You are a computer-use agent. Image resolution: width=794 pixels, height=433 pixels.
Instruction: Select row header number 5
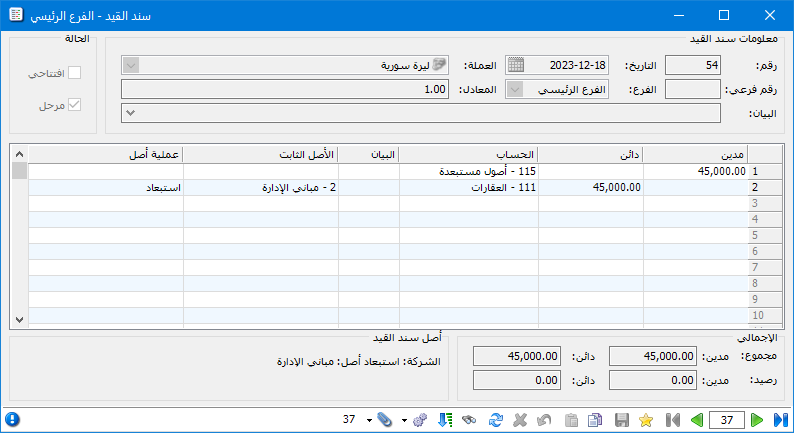pyautogui.click(x=764, y=235)
